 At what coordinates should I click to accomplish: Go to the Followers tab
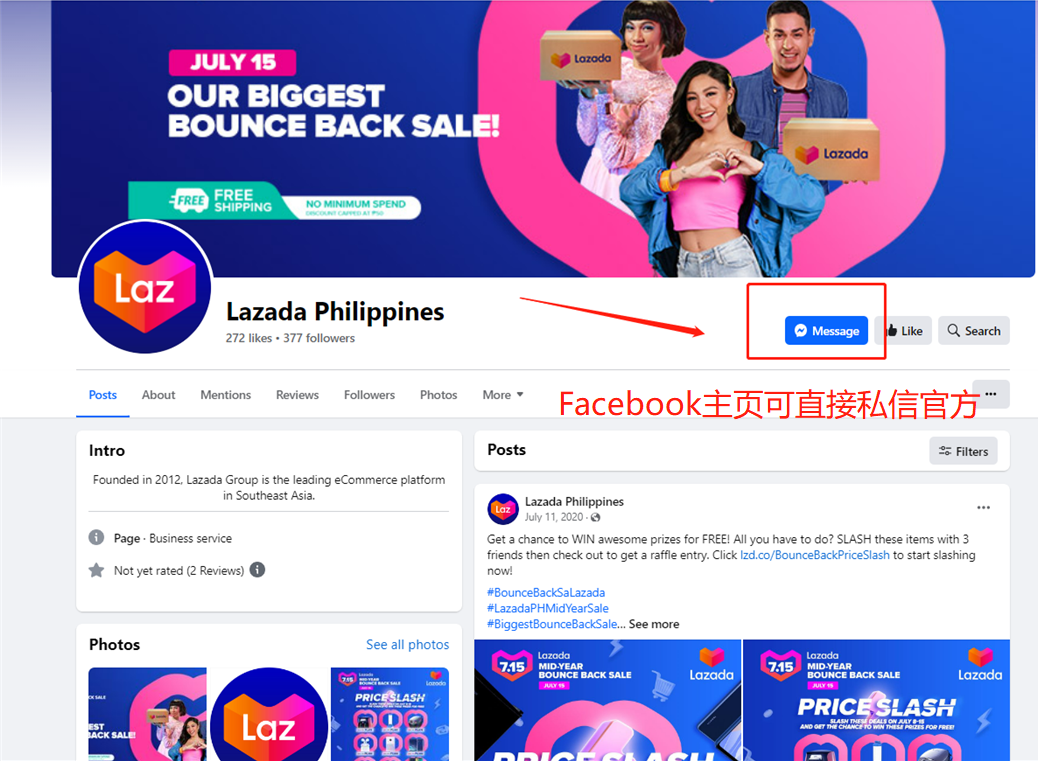click(x=369, y=395)
